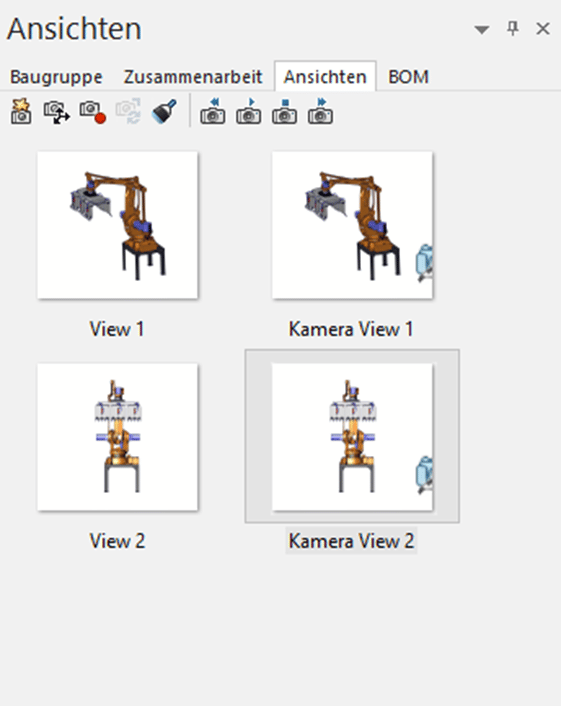This screenshot has height=706, width=561.
Task: Close the Ansichten panel
Action: click(543, 29)
